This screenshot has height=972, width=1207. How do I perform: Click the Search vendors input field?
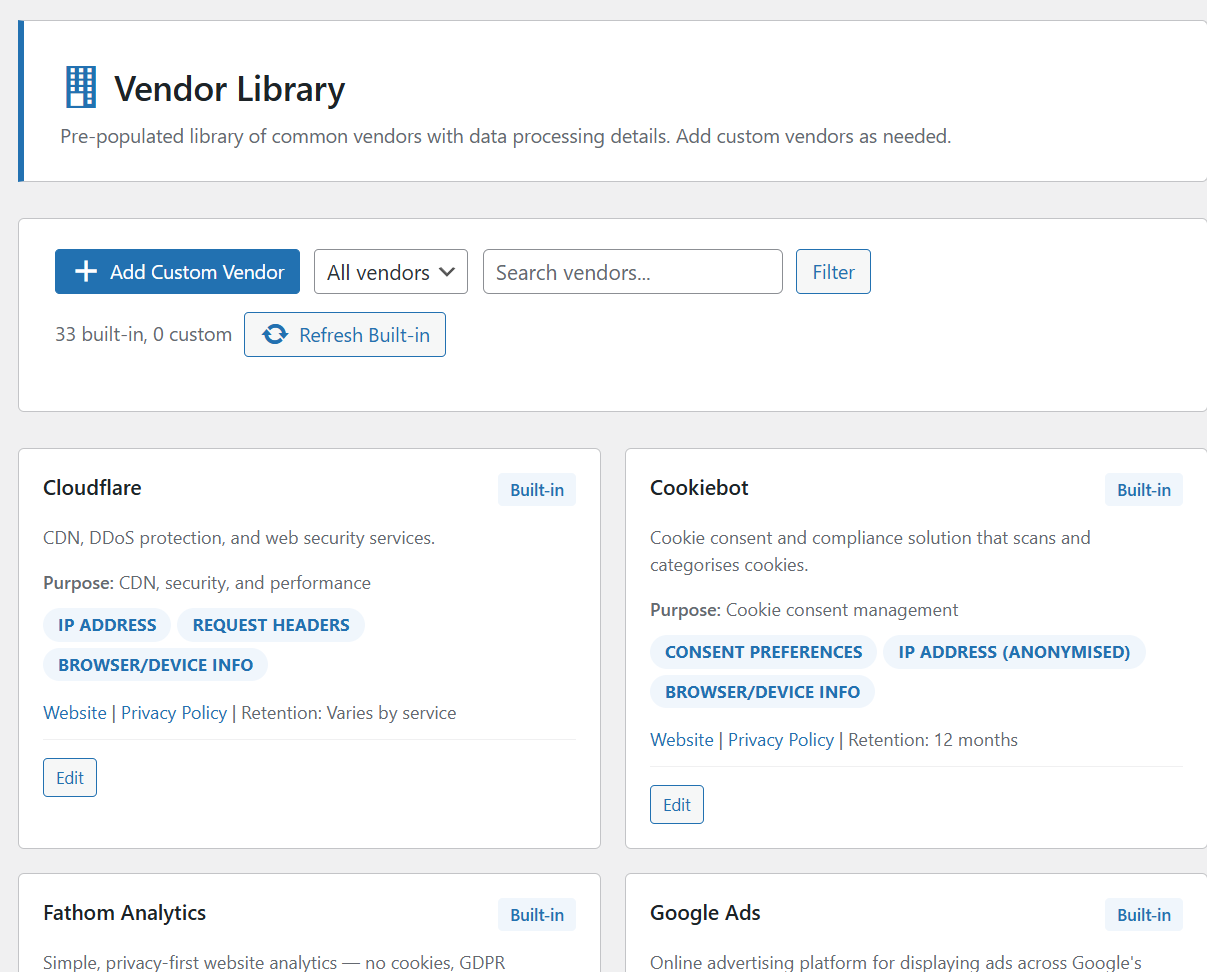[632, 272]
